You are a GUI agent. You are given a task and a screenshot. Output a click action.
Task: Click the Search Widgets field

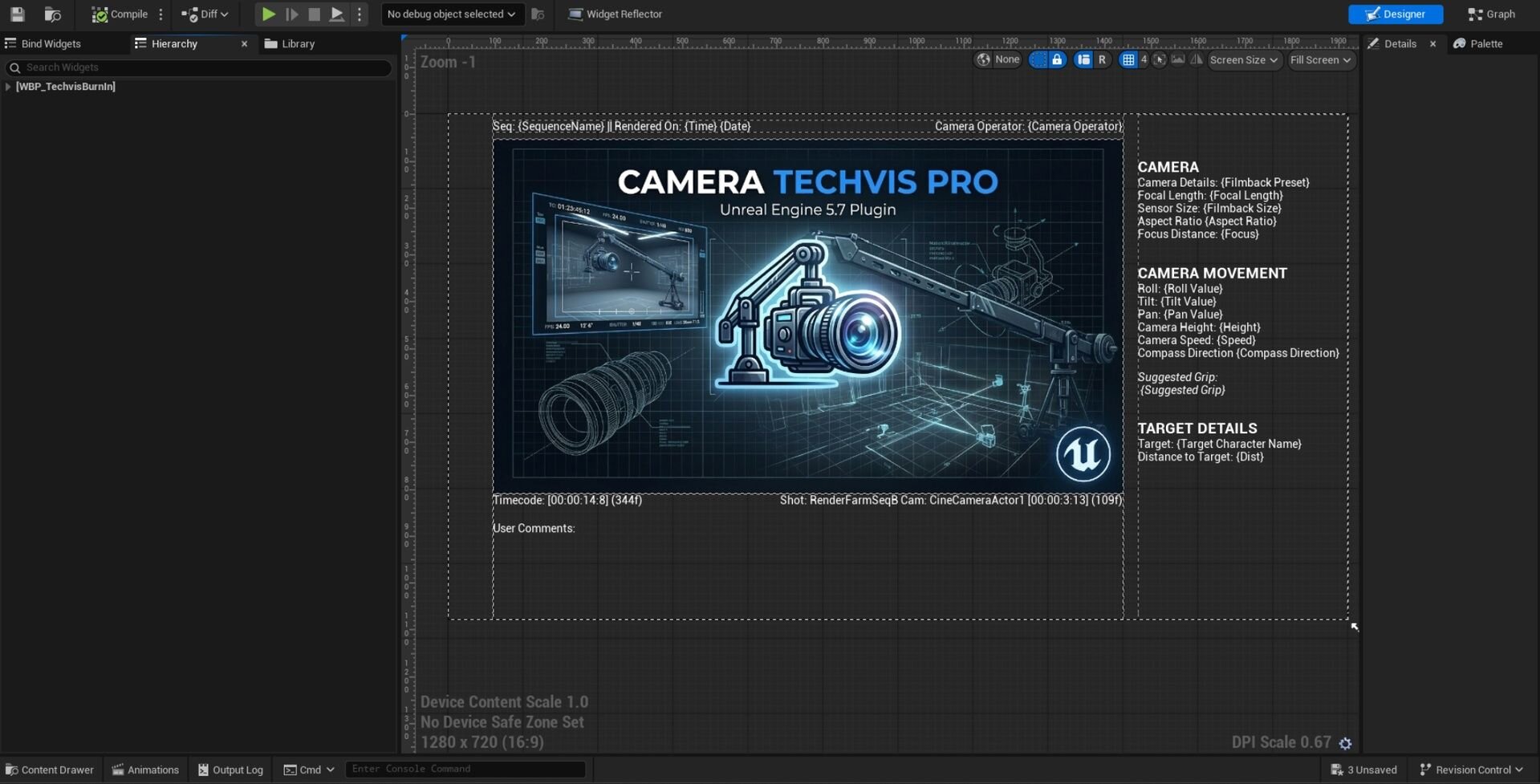click(199, 67)
